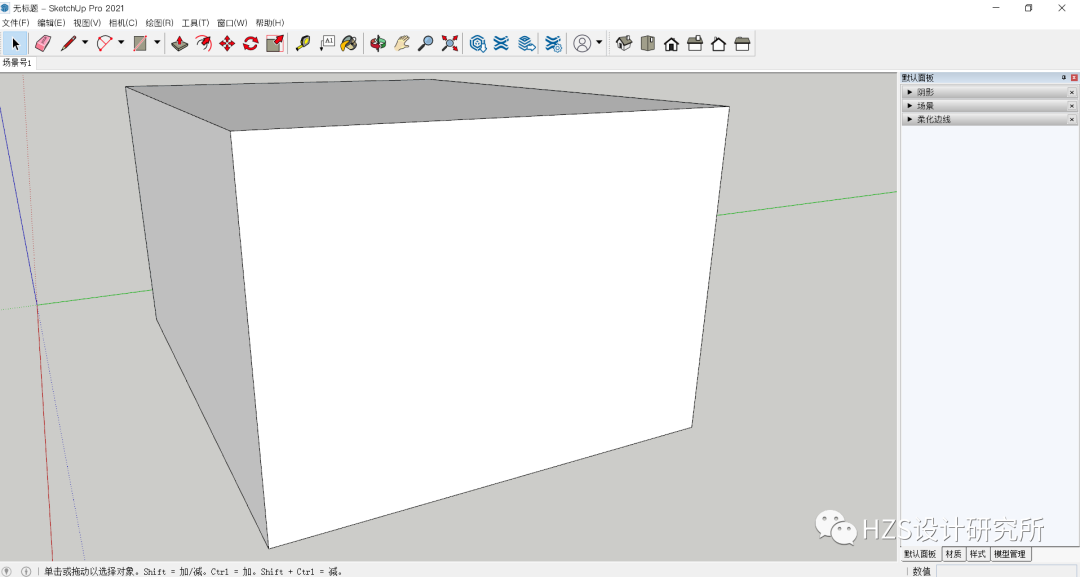Close the 场景 panel with its X button
Image resolution: width=1080 pixels, height=577 pixels.
coord(1072,104)
